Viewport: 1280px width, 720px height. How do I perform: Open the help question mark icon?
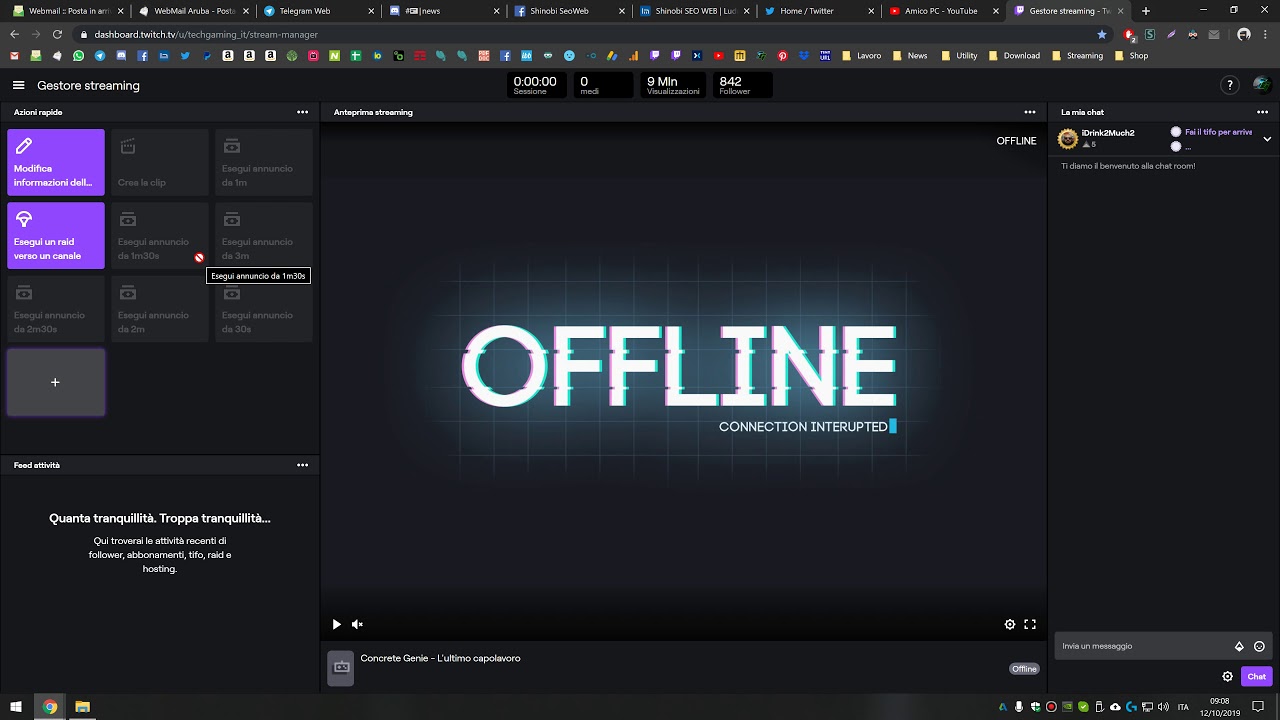point(1231,86)
